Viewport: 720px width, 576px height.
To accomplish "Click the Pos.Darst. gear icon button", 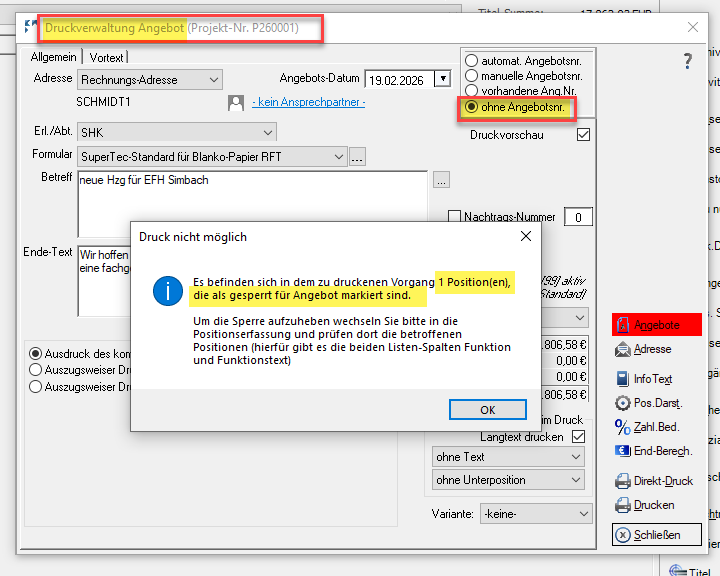I will [x=649, y=403].
